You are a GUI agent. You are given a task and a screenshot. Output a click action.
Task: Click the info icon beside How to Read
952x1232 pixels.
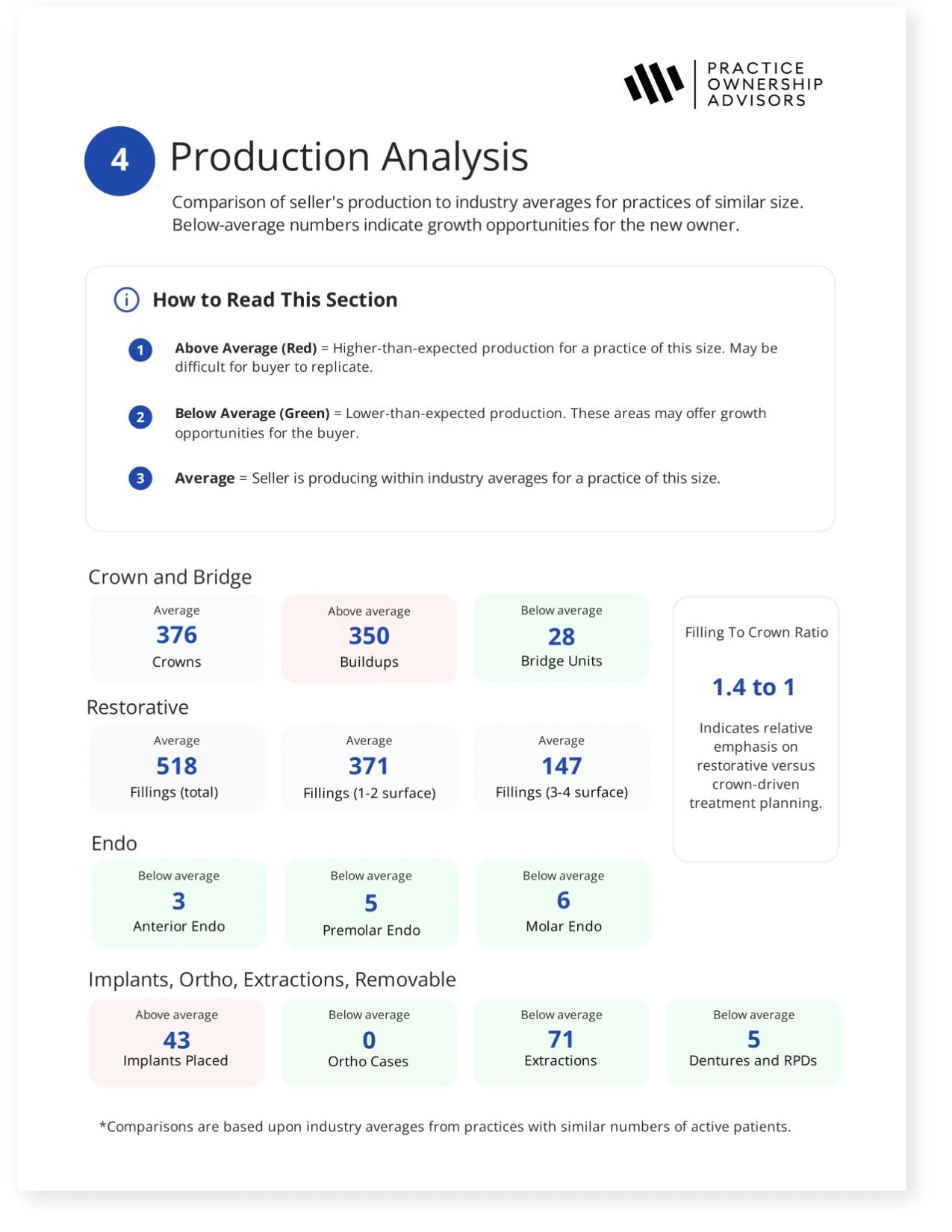pos(126,299)
